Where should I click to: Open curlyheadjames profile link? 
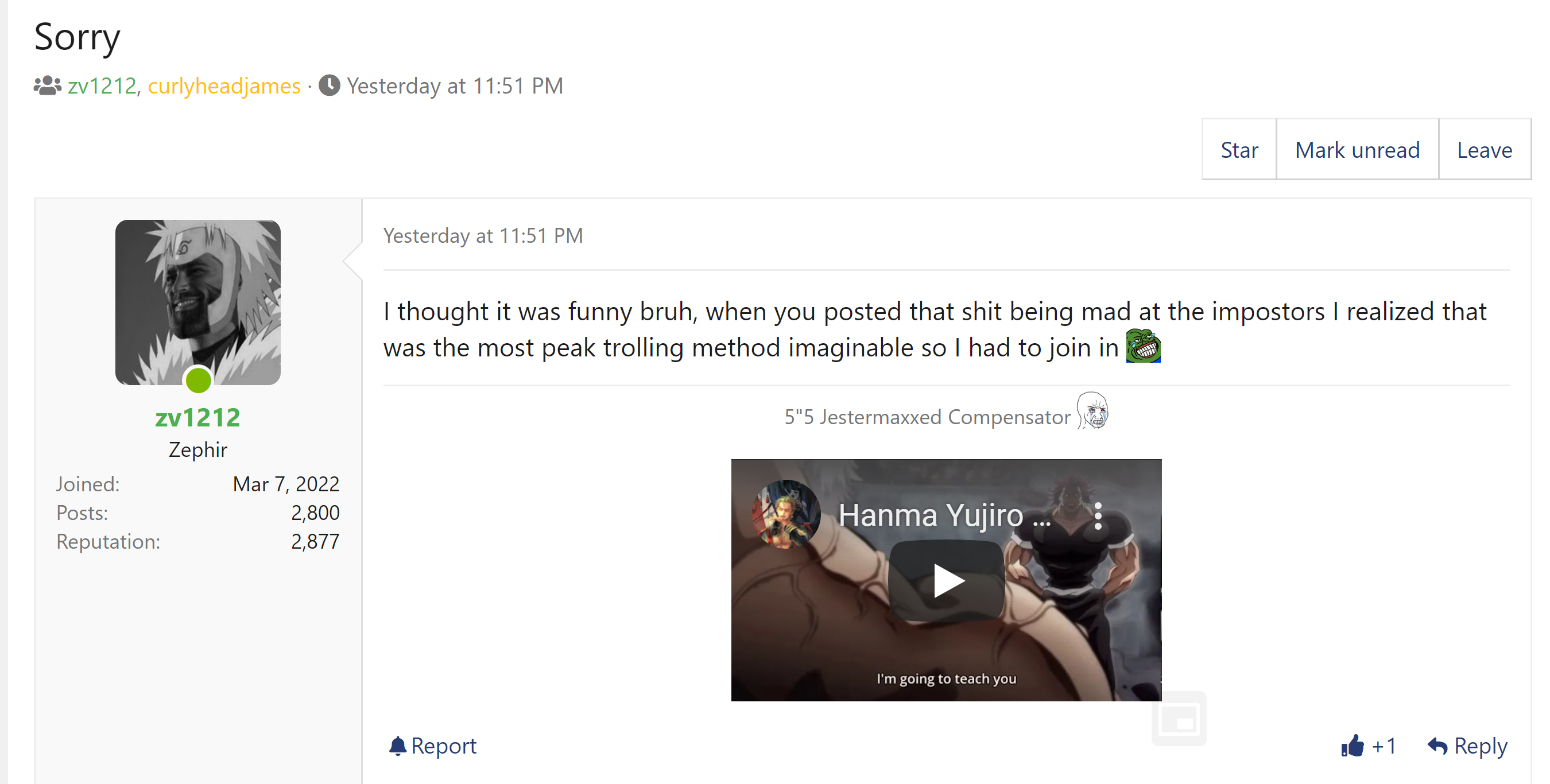(x=224, y=86)
